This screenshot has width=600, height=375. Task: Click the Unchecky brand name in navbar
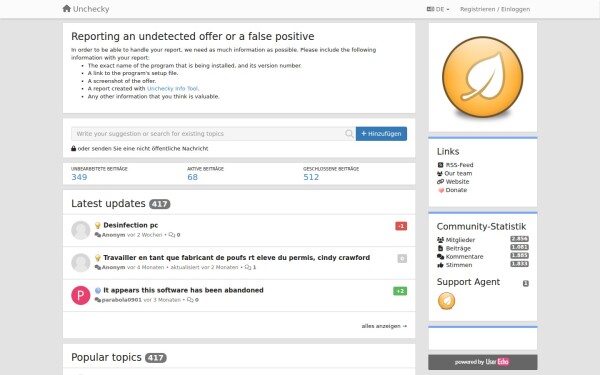[91, 9]
